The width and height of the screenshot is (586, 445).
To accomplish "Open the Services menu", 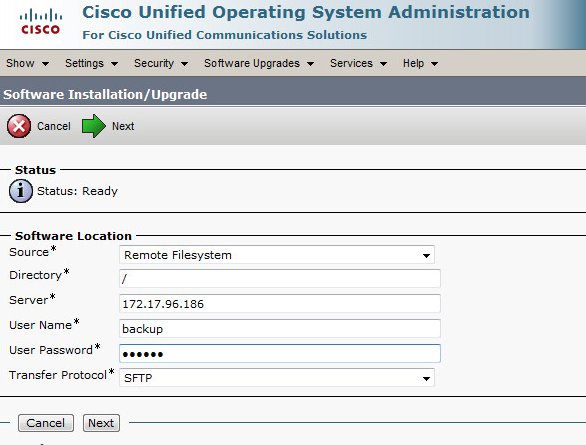I will [x=358, y=64].
